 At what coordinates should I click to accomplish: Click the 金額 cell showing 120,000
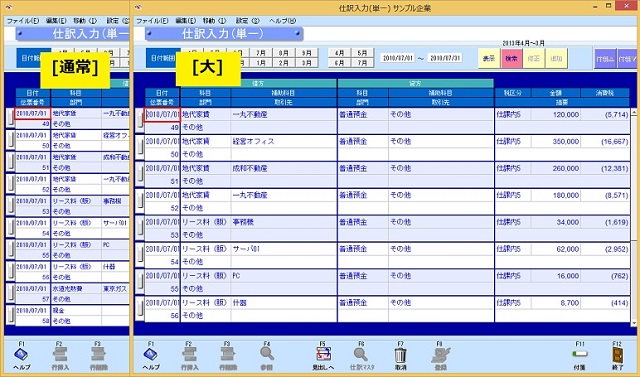pos(556,115)
